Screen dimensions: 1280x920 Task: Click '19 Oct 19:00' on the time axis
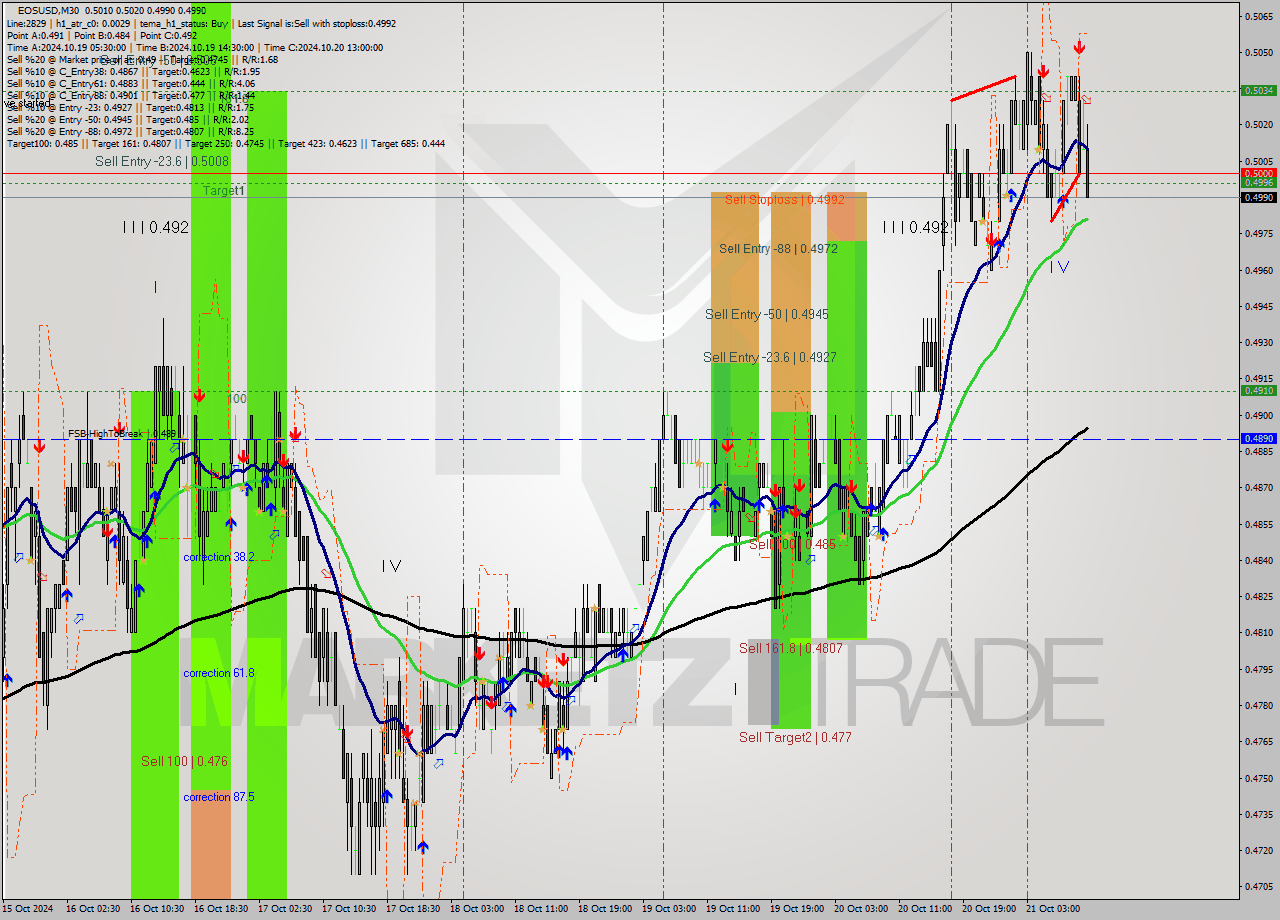797,909
